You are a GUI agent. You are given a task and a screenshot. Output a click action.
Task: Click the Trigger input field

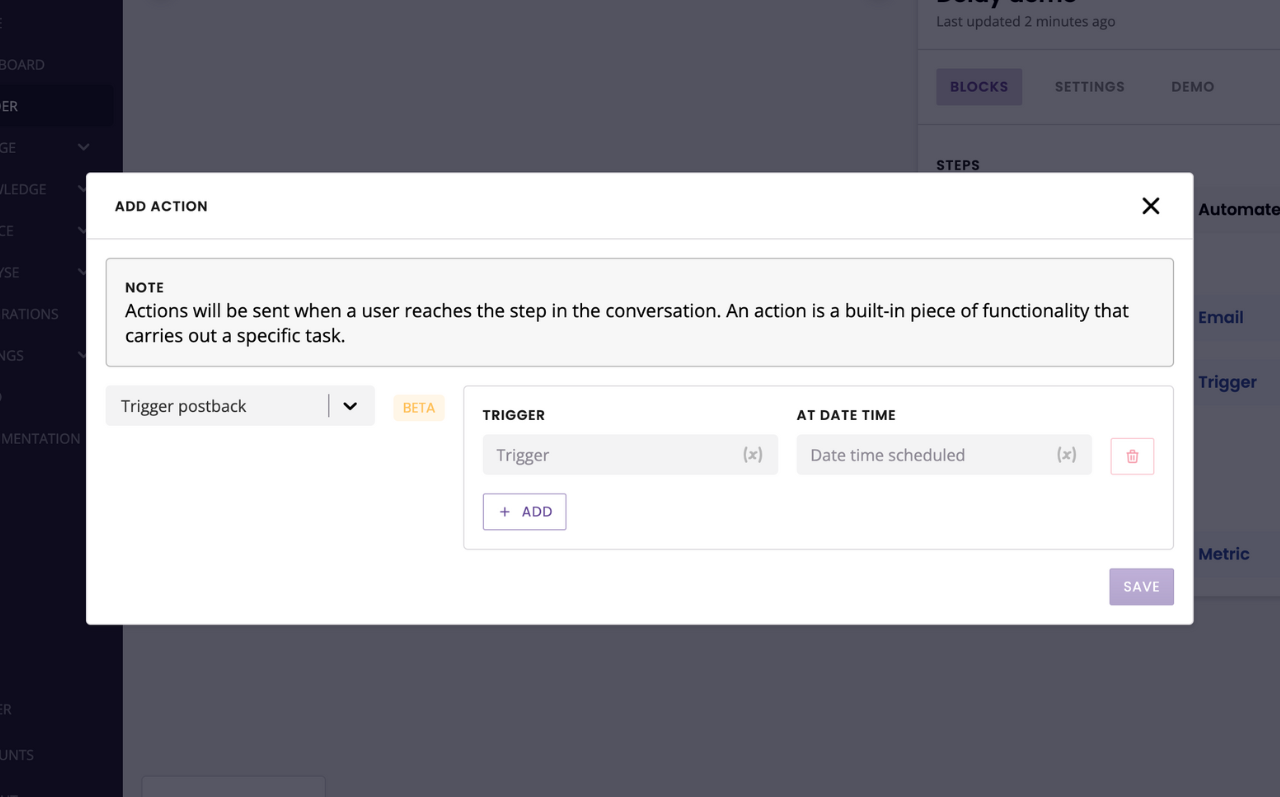[x=630, y=455]
